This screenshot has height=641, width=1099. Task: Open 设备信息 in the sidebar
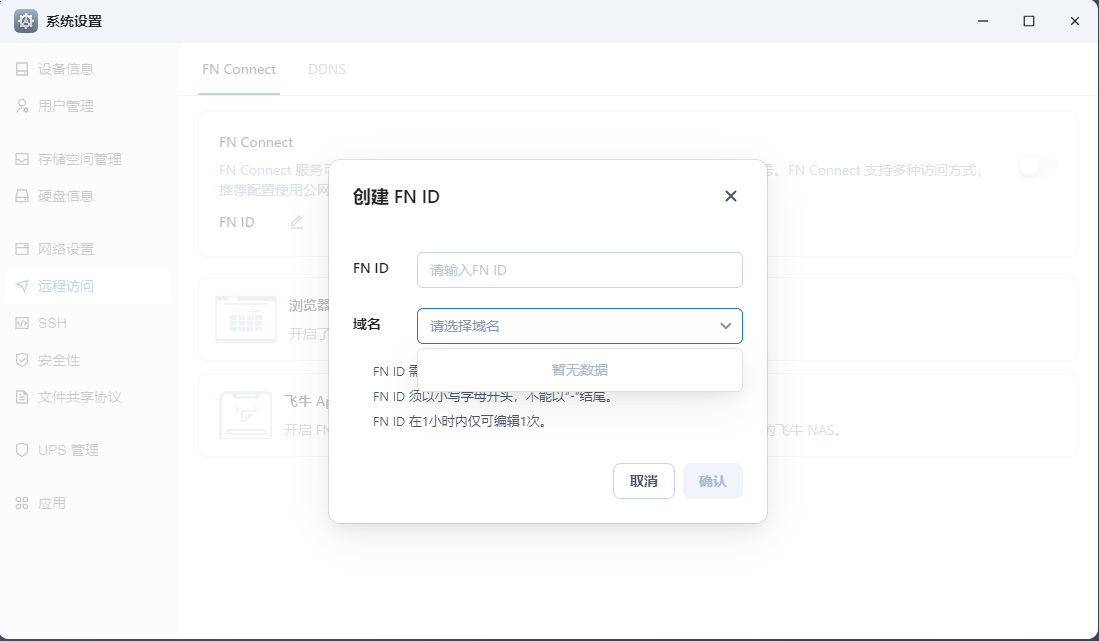point(88,69)
